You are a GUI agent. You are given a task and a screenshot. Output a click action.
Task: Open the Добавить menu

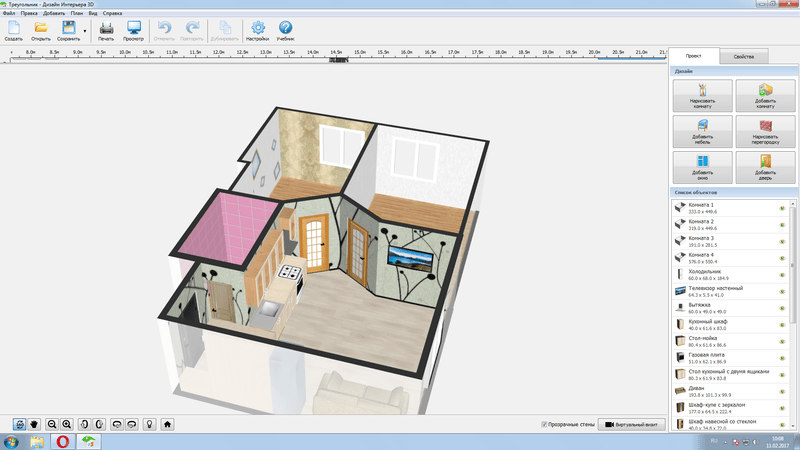[x=54, y=13]
